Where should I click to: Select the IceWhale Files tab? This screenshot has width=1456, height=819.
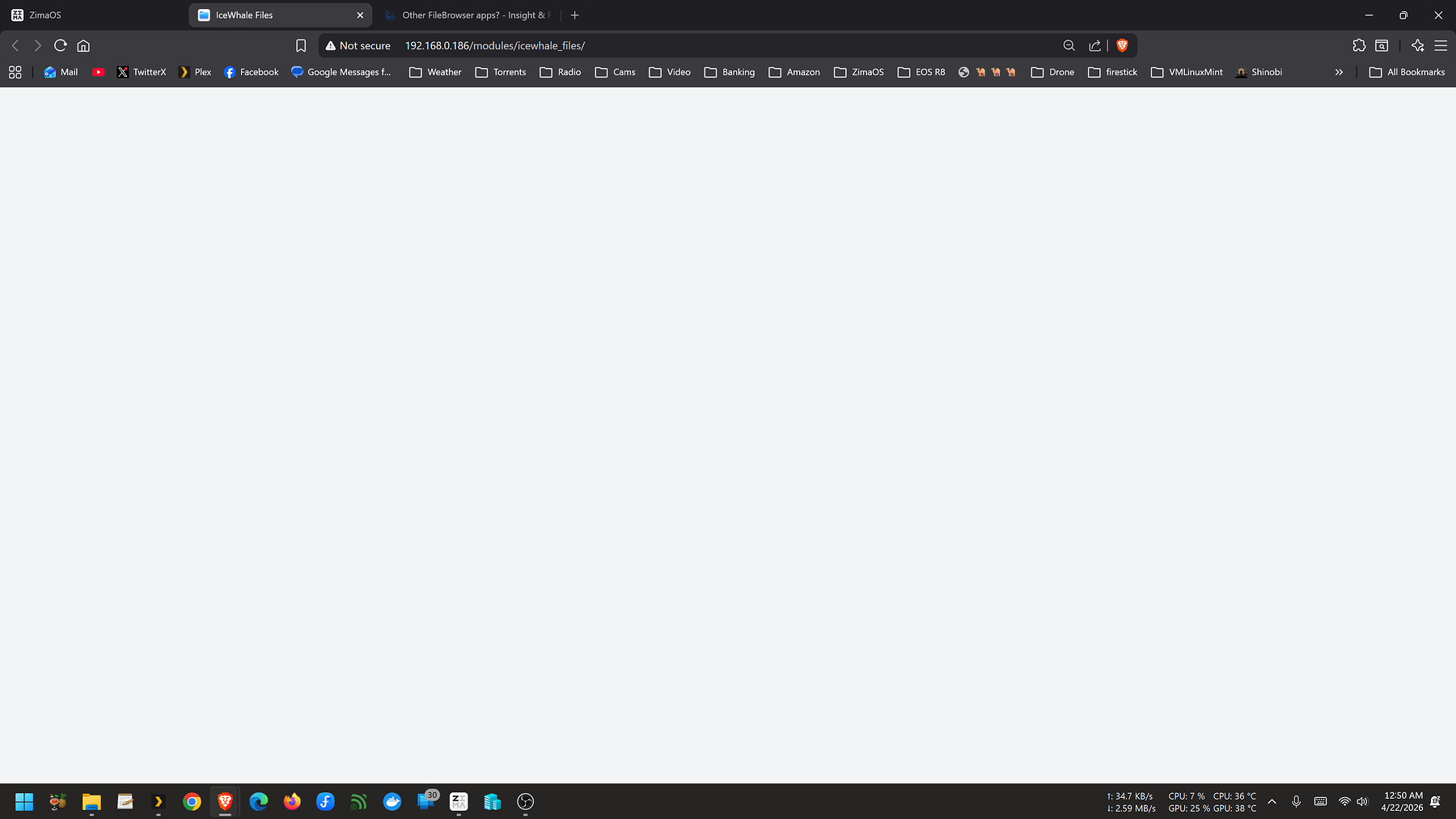tap(275, 15)
